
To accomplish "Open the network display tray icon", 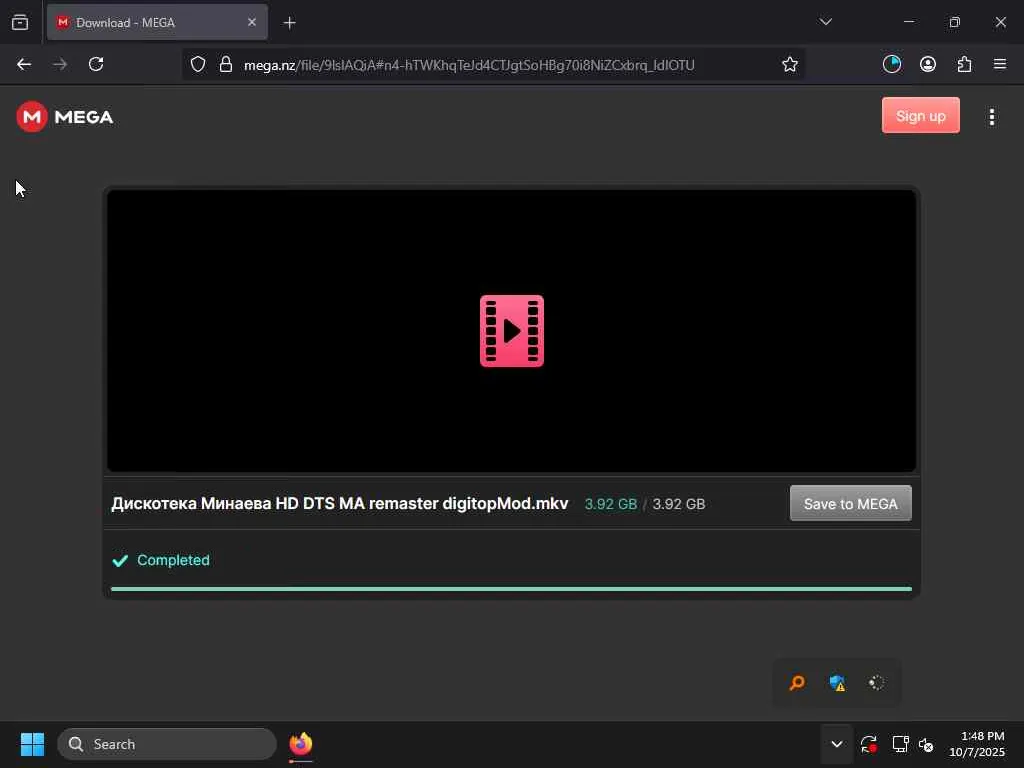I will pyautogui.click(x=900, y=744).
